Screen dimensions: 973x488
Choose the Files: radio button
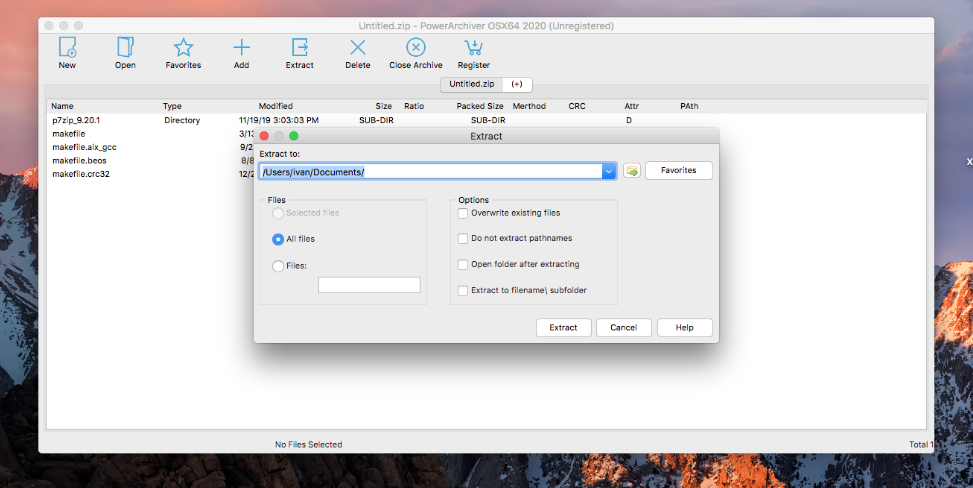coord(278,266)
